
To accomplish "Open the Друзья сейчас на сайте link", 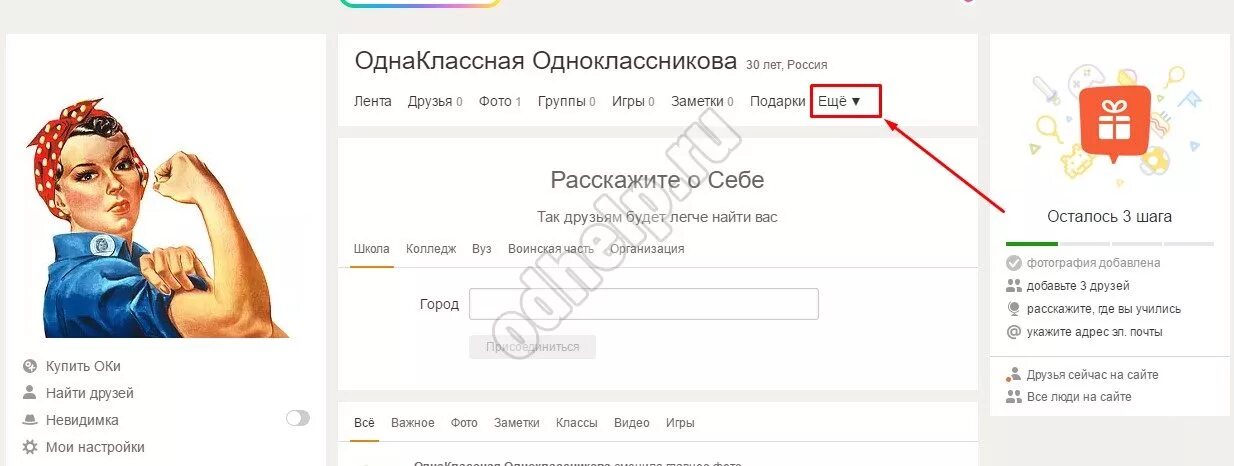I will 1093,375.
